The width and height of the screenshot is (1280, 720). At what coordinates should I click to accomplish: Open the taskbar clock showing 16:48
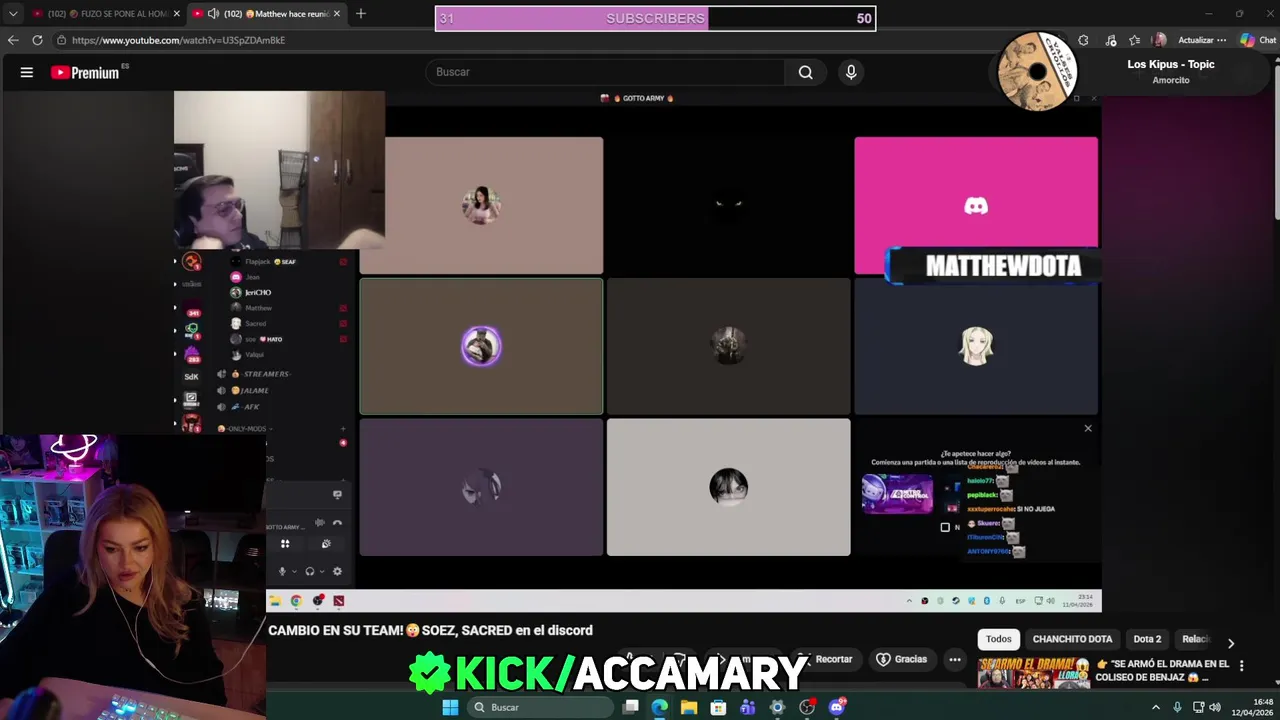(1255, 707)
